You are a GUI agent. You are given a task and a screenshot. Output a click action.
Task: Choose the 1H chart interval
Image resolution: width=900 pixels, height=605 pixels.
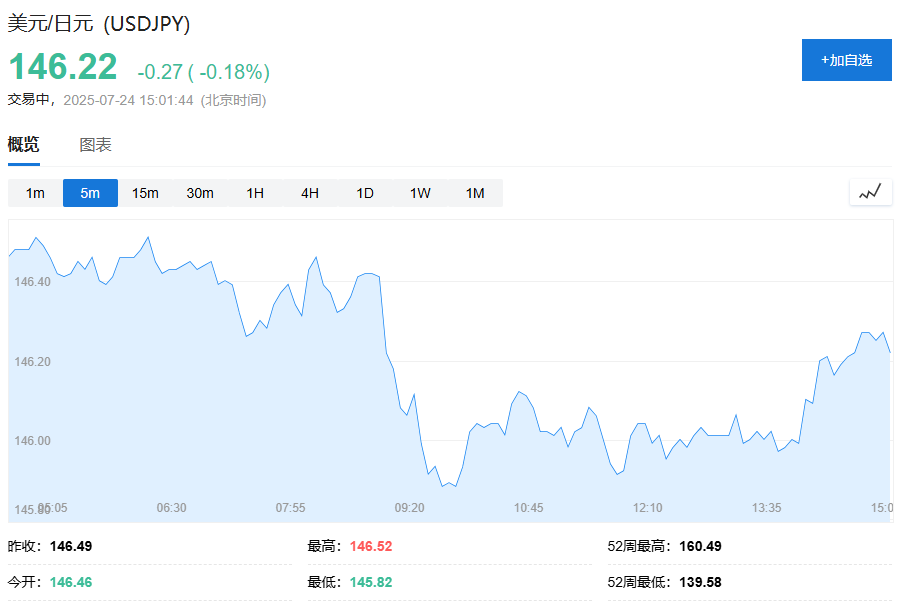[x=255, y=193]
